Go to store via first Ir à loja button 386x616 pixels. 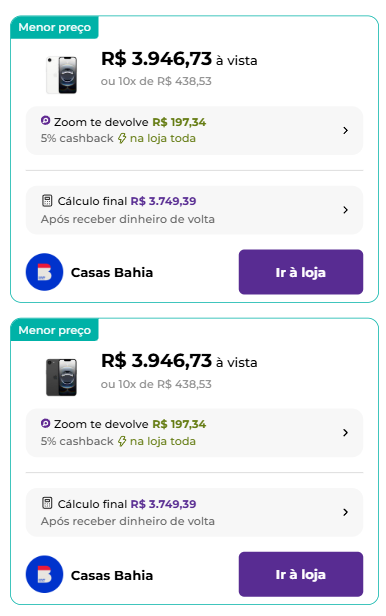click(x=301, y=272)
